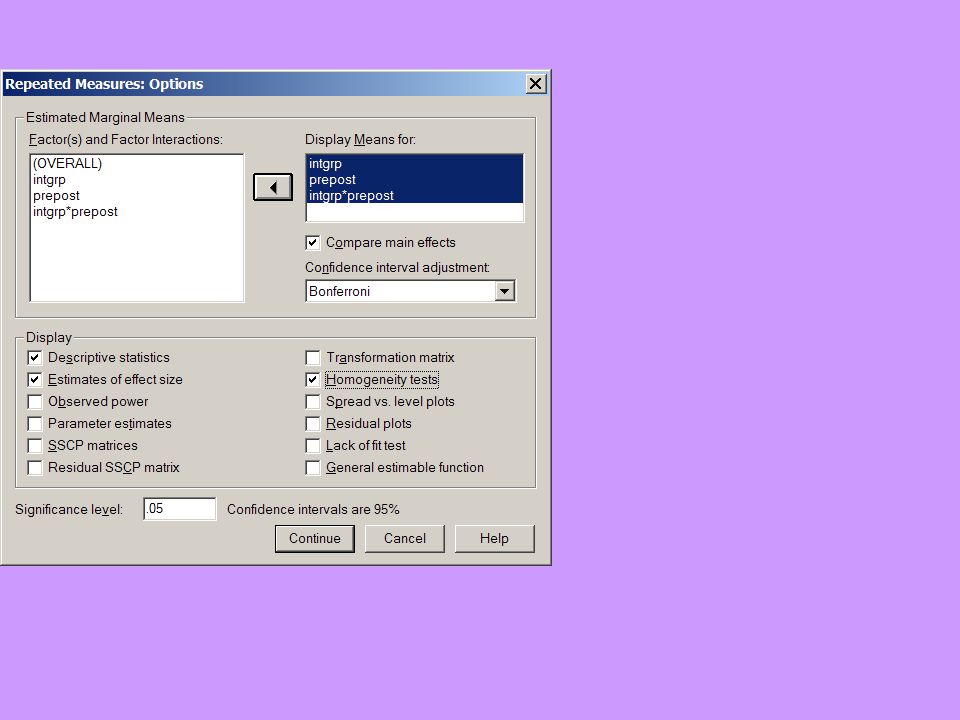The width and height of the screenshot is (960, 720).
Task: Enable Lack of fit test checkbox
Action: pyautogui.click(x=312, y=446)
